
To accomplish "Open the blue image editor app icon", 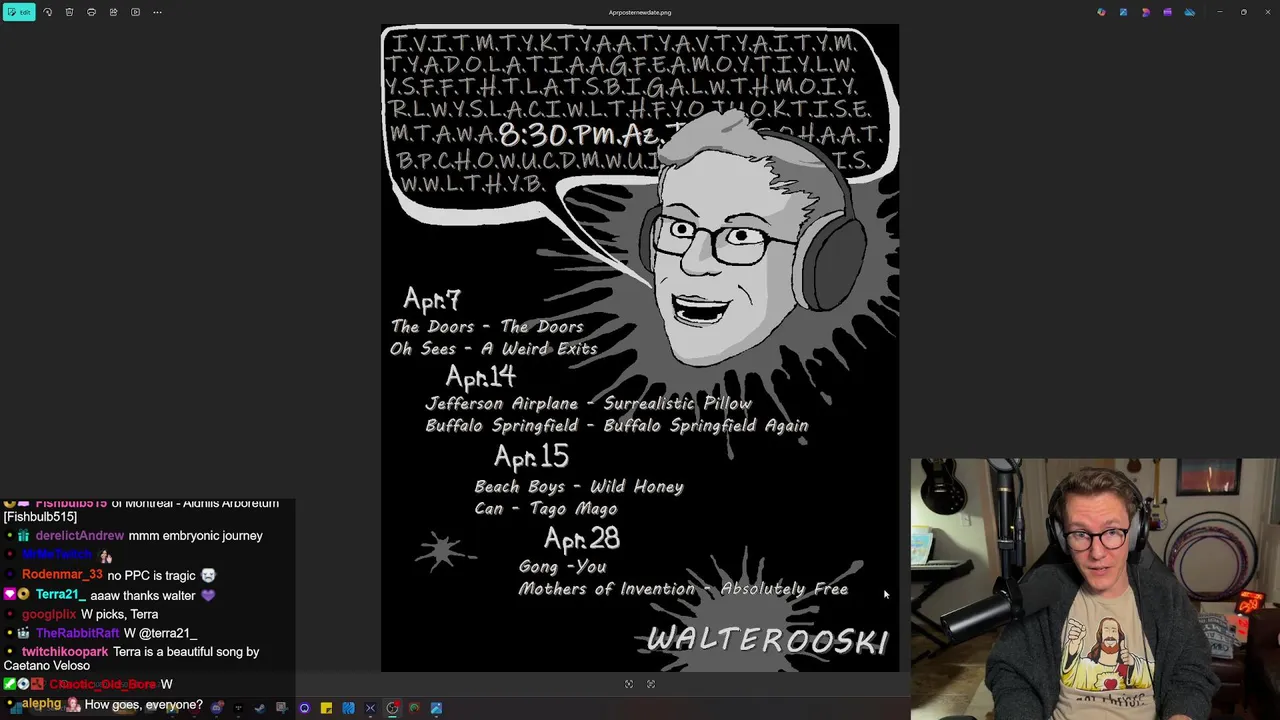I will tap(1123, 12).
